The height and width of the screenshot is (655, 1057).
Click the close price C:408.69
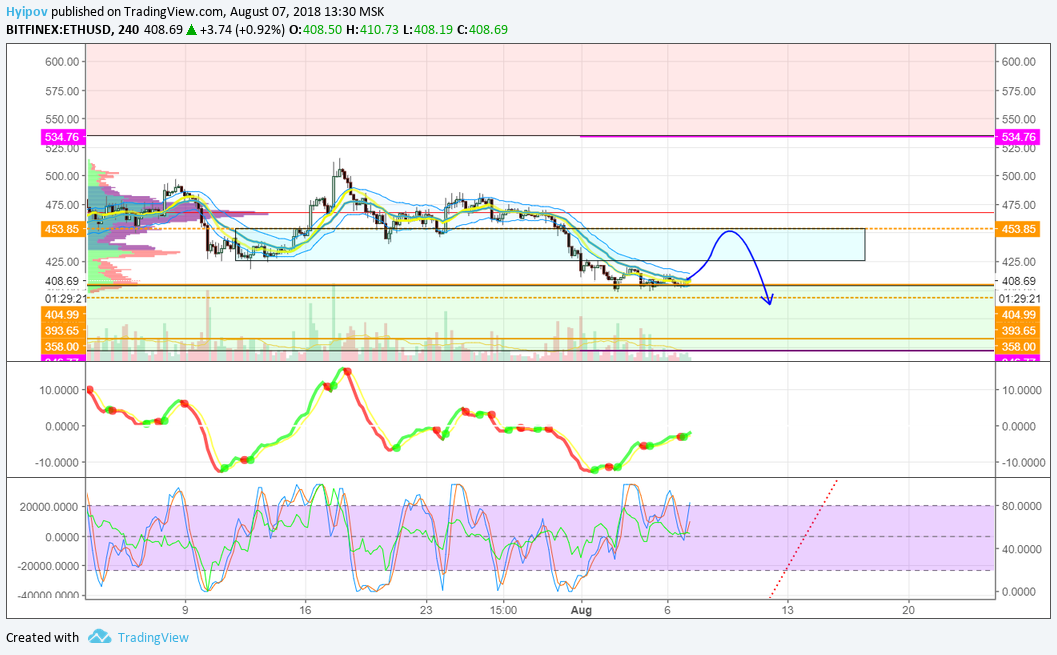click(482, 30)
